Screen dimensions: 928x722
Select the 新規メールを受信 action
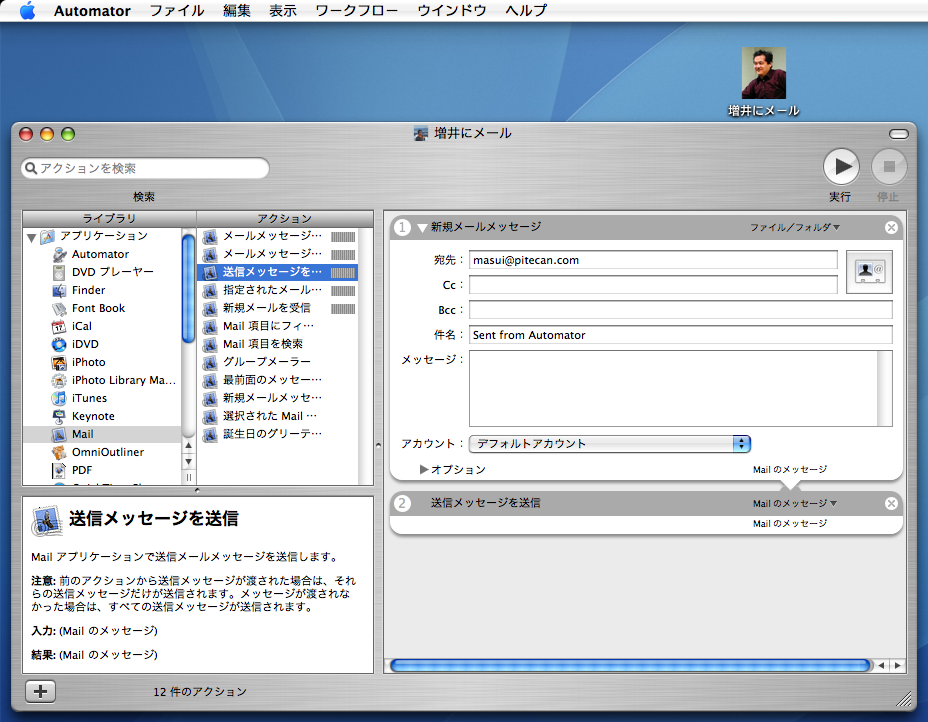pos(278,308)
